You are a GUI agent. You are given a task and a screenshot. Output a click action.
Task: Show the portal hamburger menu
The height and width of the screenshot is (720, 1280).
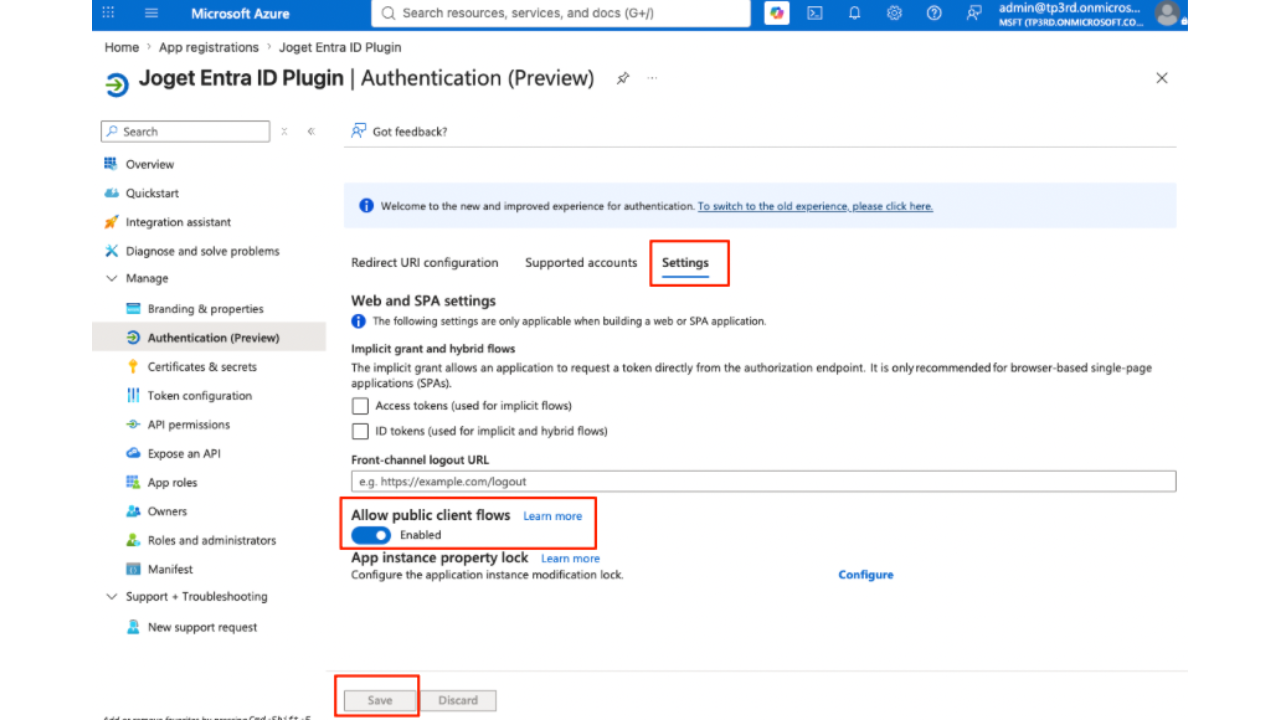(152, 13)
